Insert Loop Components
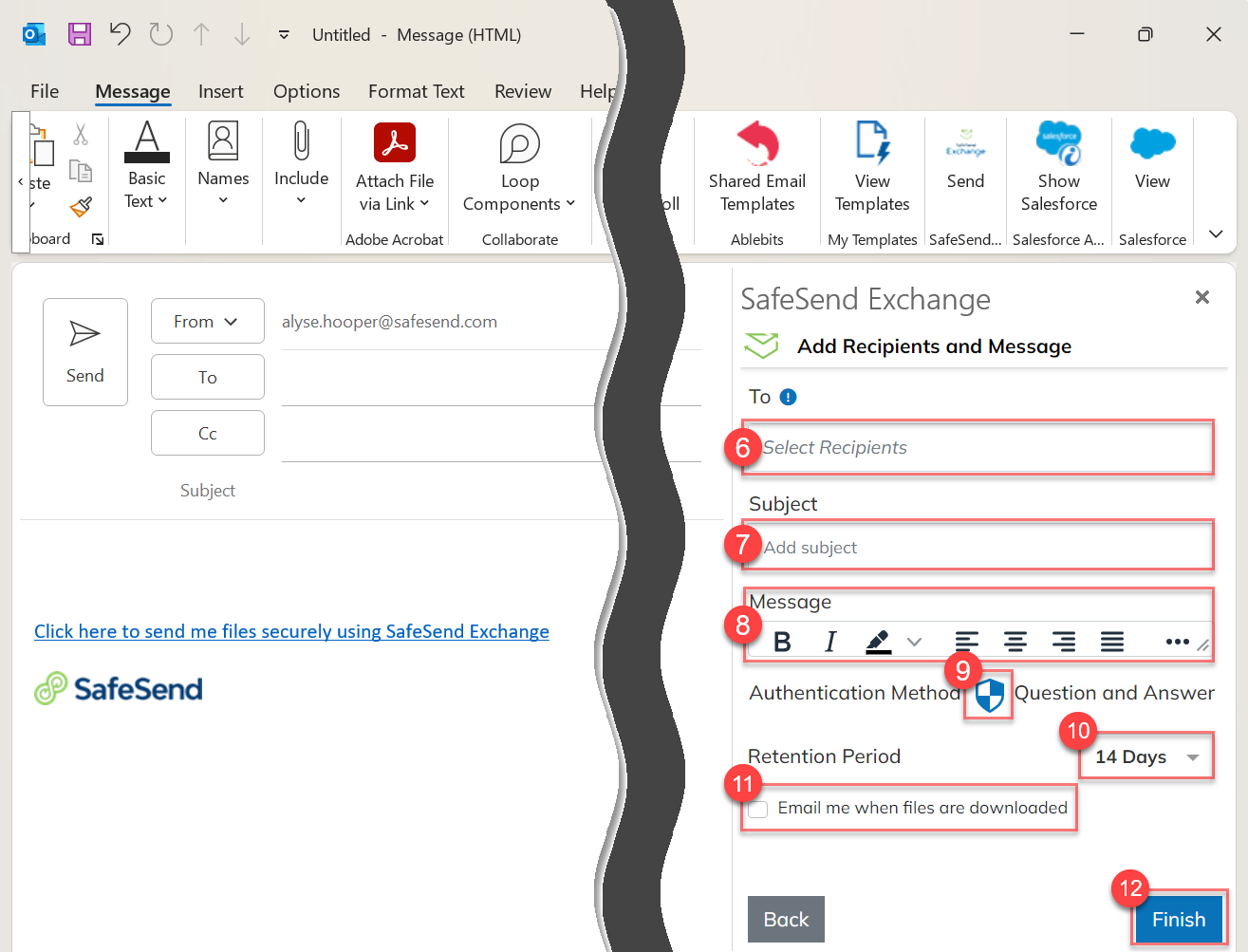 tap(518, 171)
